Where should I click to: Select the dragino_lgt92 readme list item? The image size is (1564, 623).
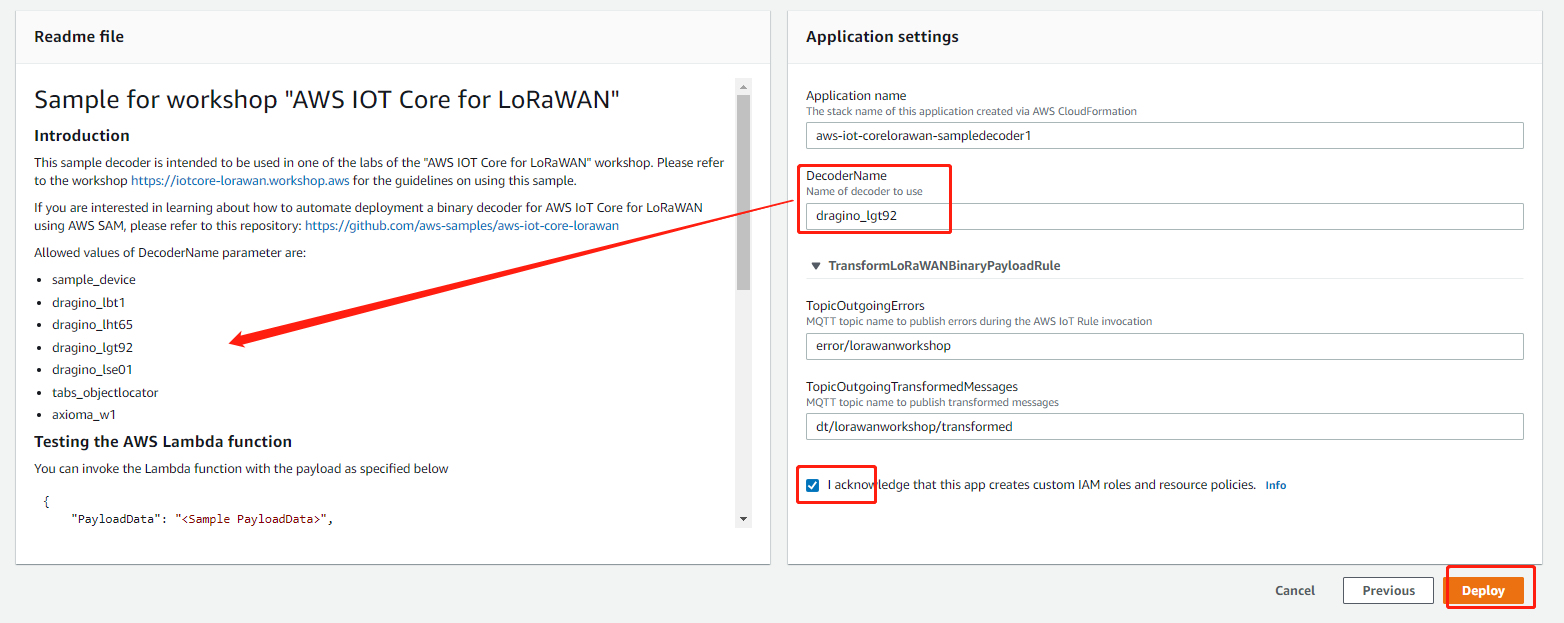92,348
